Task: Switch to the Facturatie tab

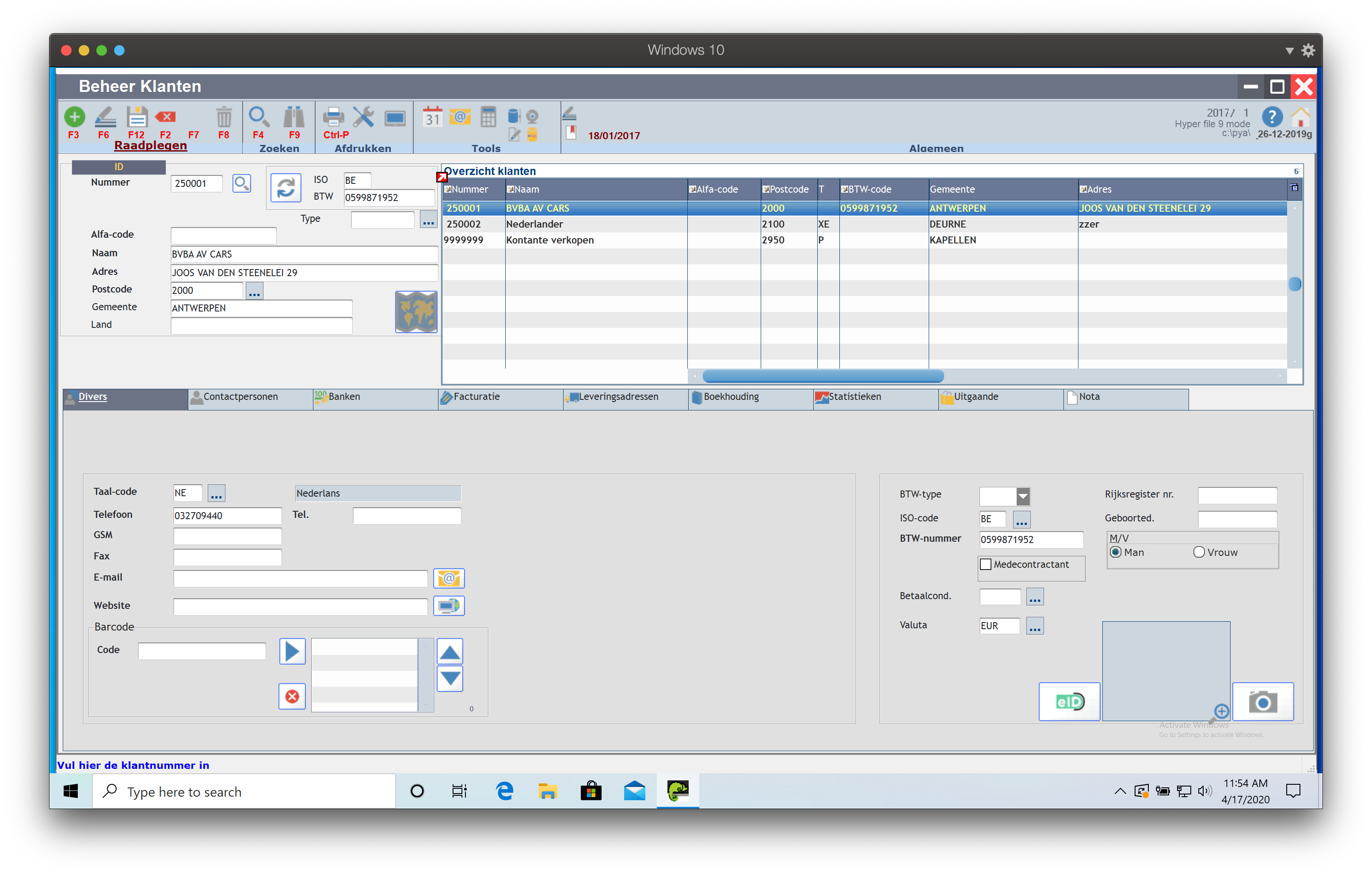Action: [476, 396]
